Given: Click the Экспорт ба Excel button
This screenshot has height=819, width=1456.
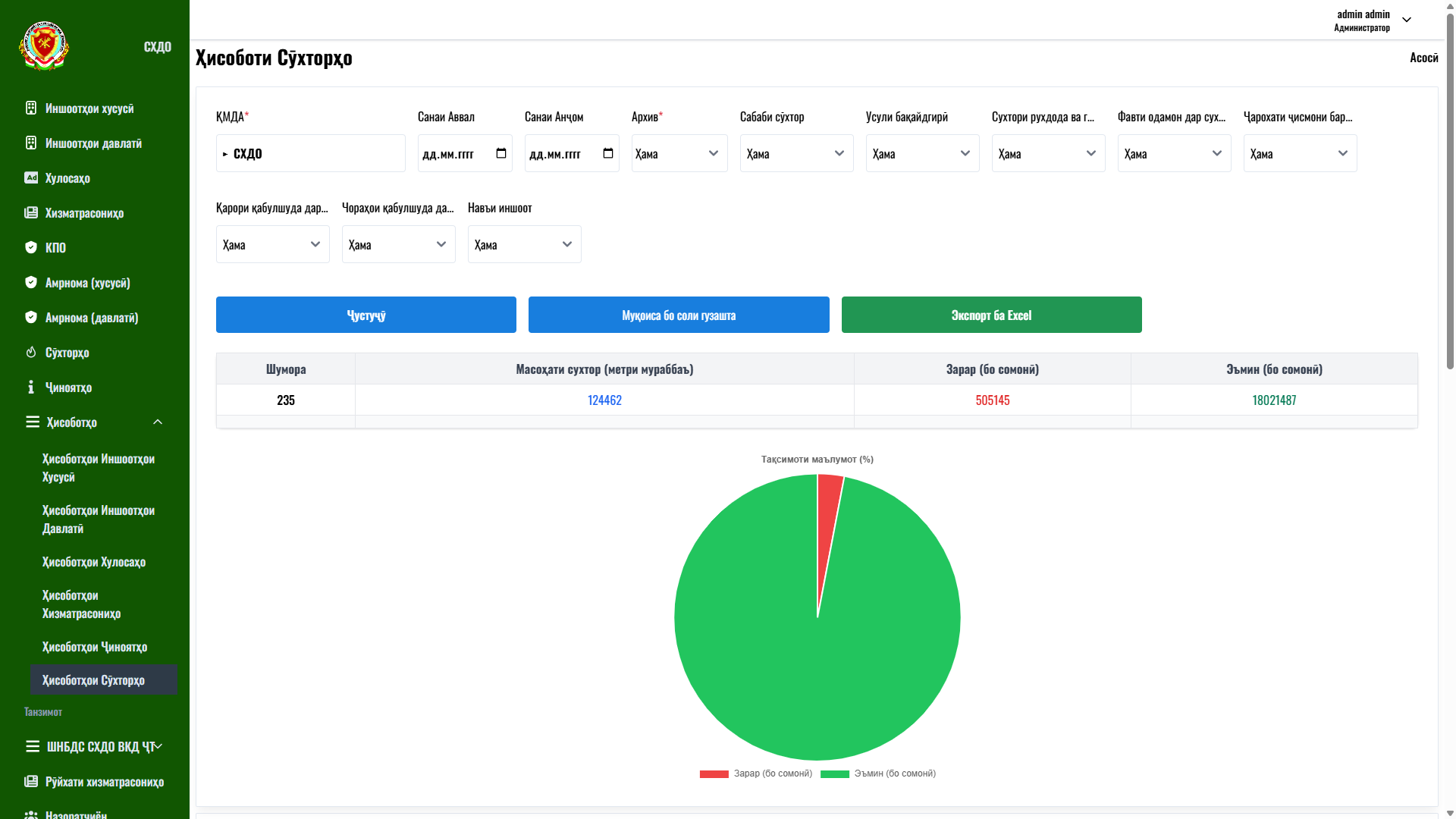Looking at the screenshot, I should (x=991, y=315).
